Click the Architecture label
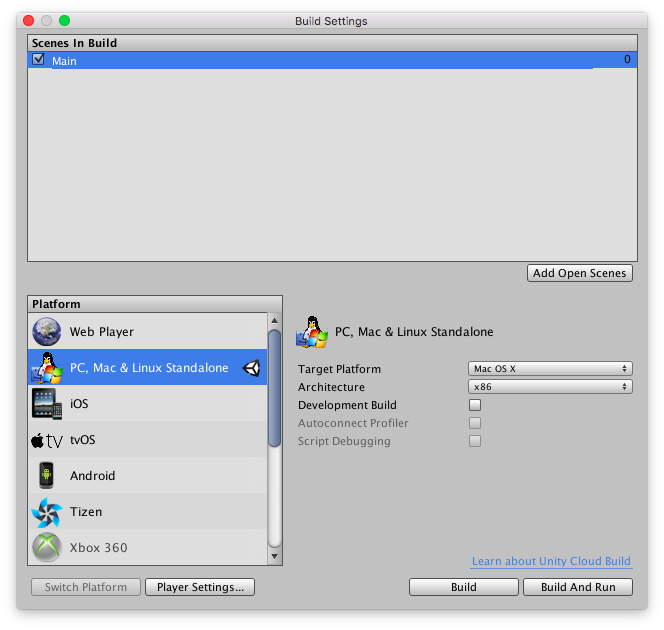The height and width of the screenshot is (630, 664). point(331,387)
